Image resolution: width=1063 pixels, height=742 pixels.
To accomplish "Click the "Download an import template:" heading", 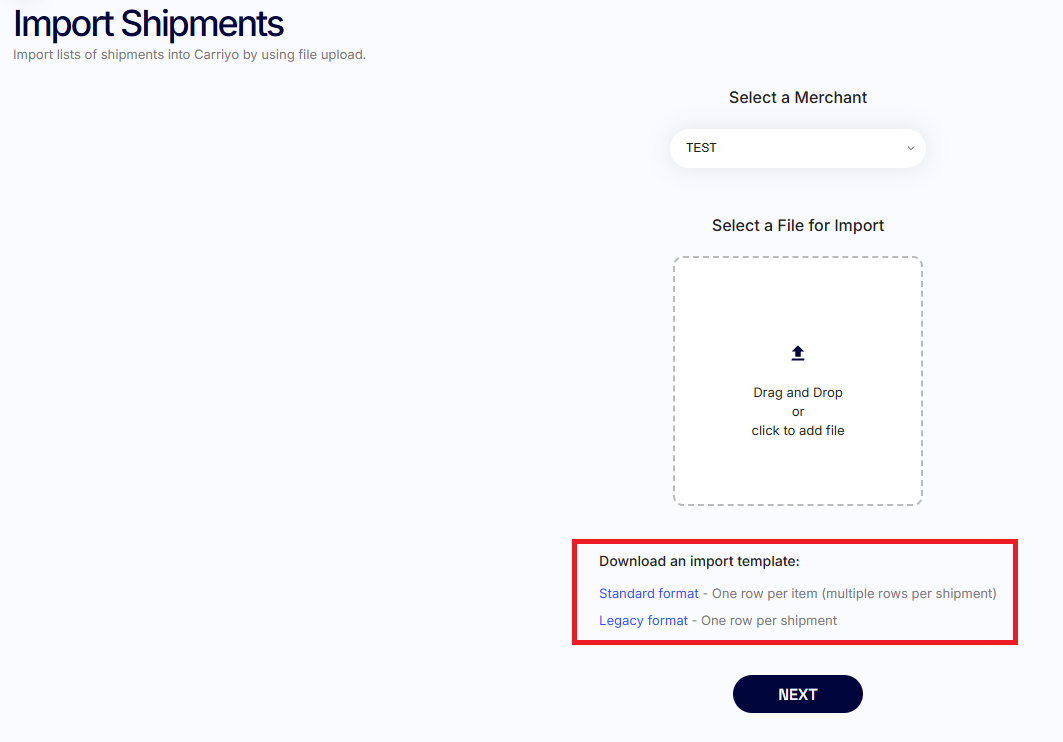I will tap(699, 562).
